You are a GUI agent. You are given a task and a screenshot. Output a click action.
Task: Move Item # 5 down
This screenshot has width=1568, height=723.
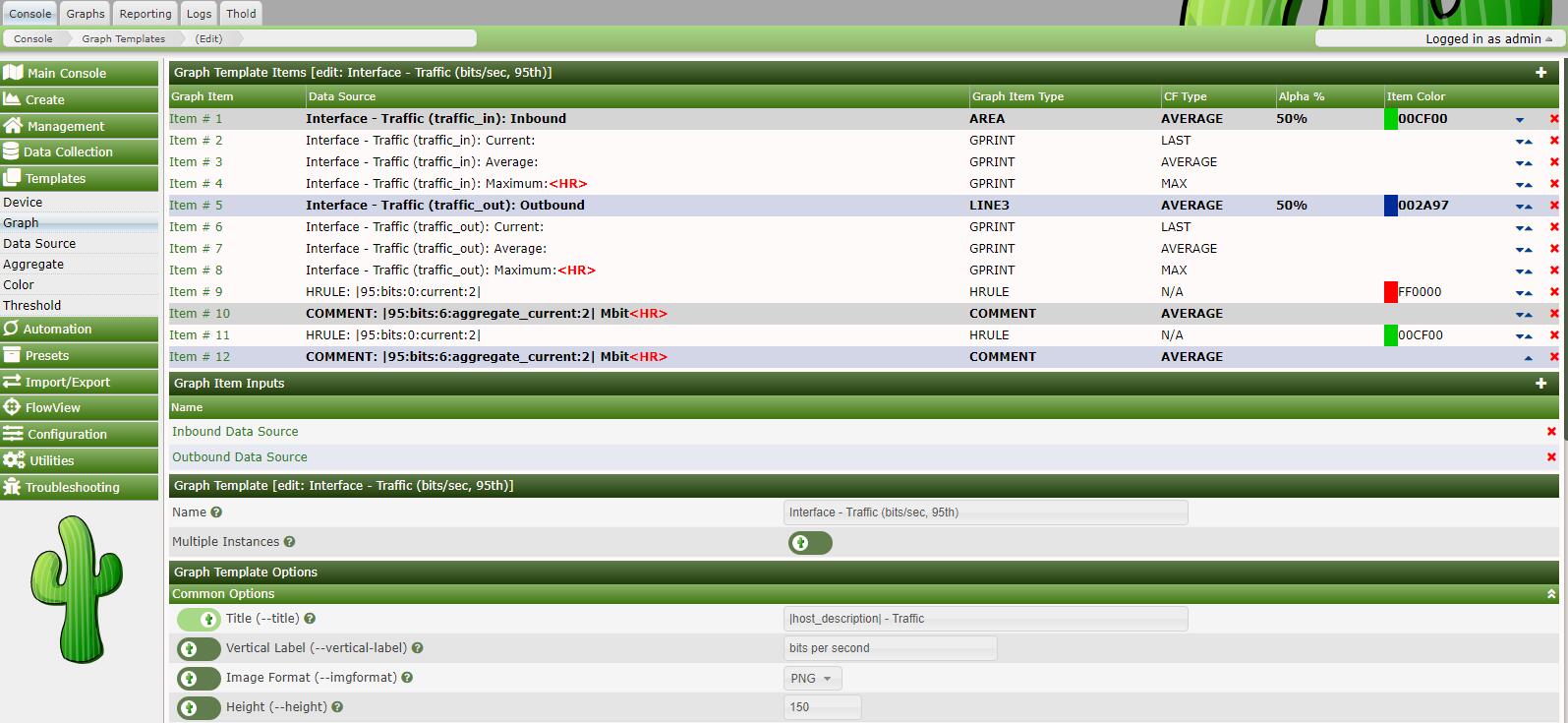[1520, 207]
